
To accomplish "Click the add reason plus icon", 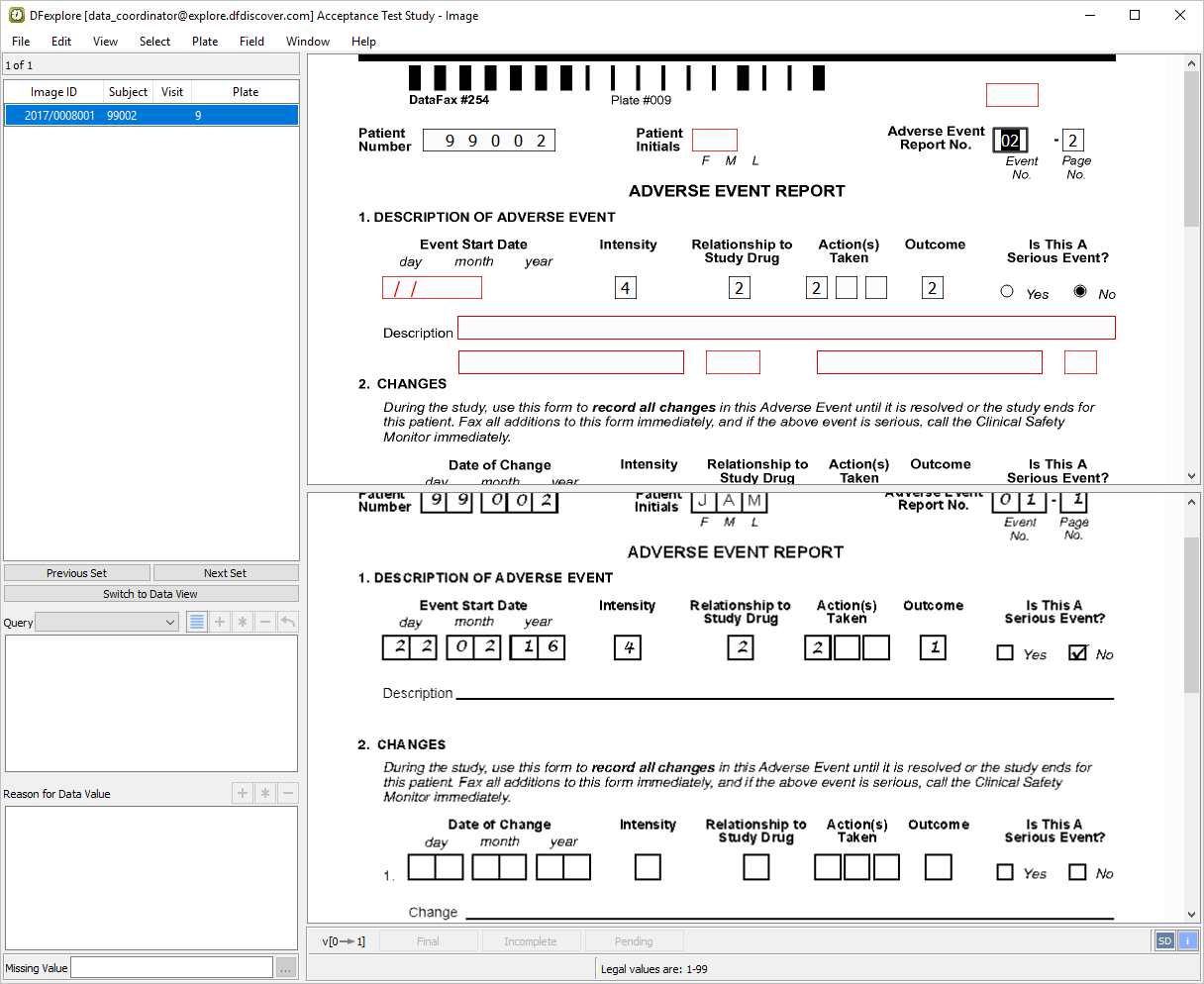I will pos(243,794).
